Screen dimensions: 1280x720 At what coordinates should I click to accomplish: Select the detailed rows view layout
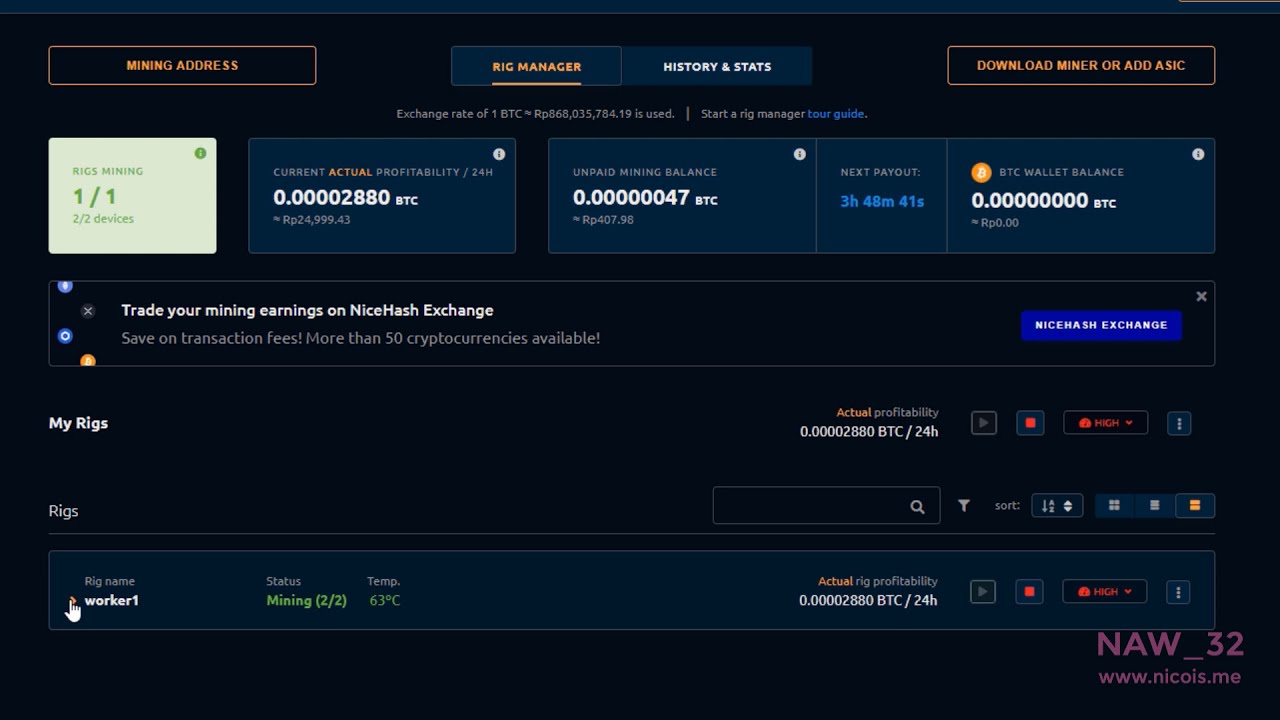1194,506
